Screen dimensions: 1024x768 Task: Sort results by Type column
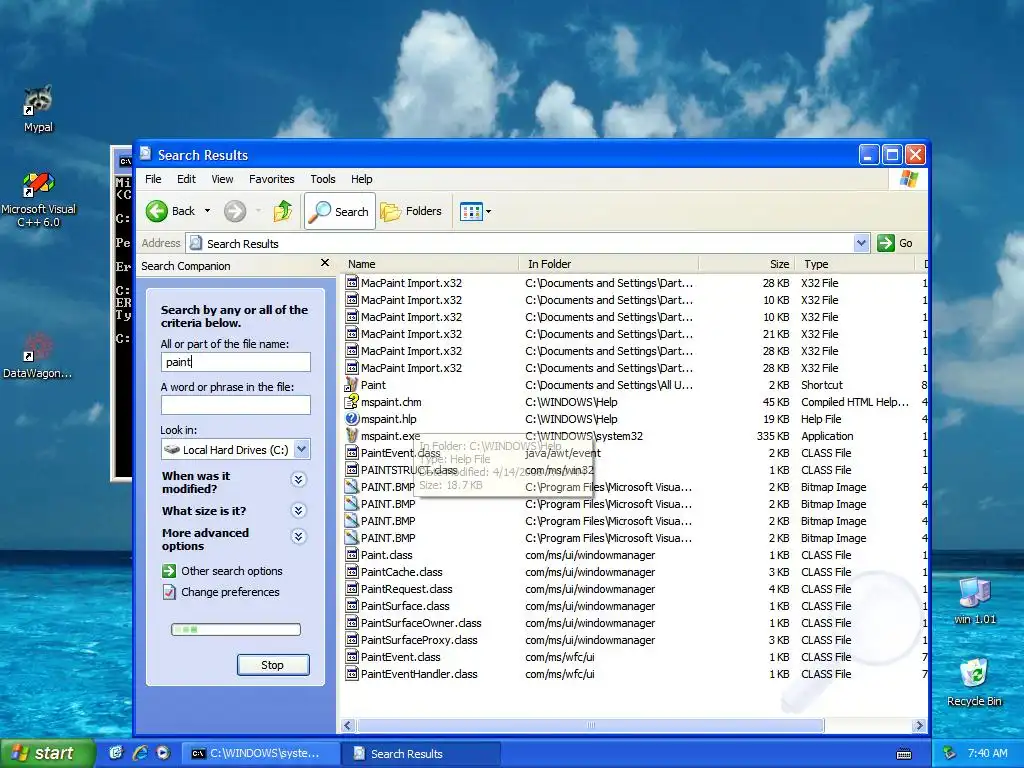(855, 264)
